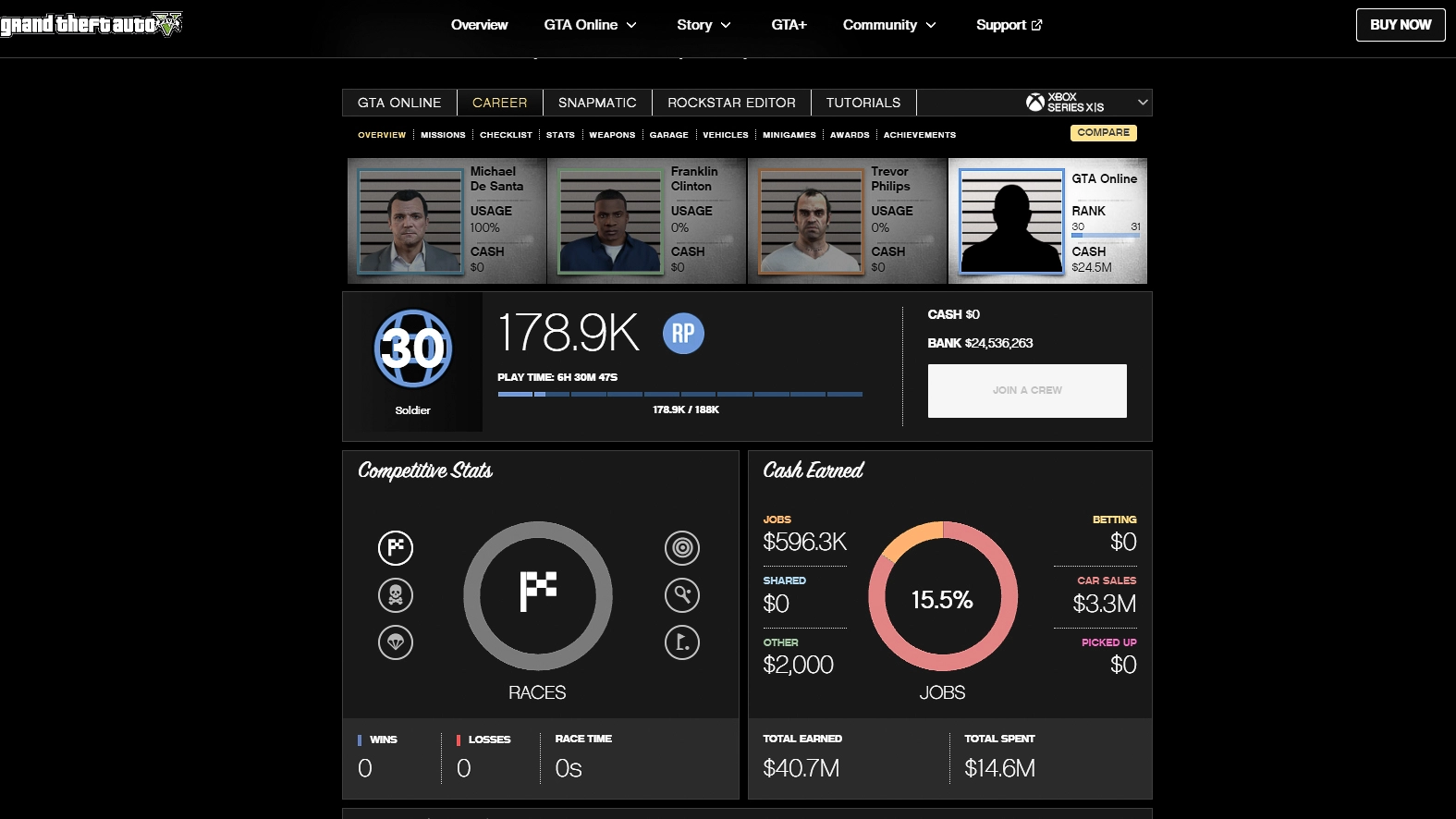Click the yellow Compare button
Image resolution: width=1456 pixels, height=819 pixels.
[x=1103, y=133]
